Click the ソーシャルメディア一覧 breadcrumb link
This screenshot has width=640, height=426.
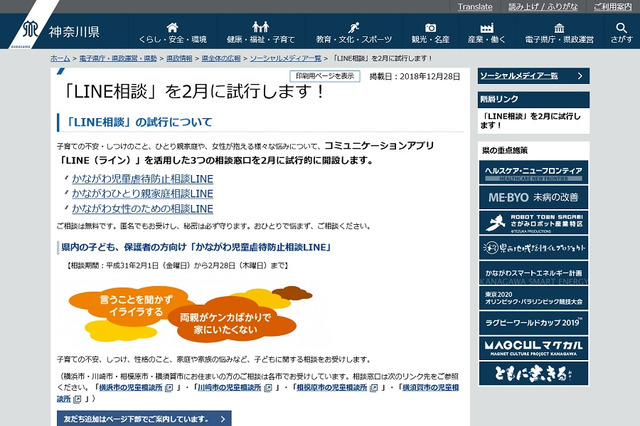(x=285, y=58)
